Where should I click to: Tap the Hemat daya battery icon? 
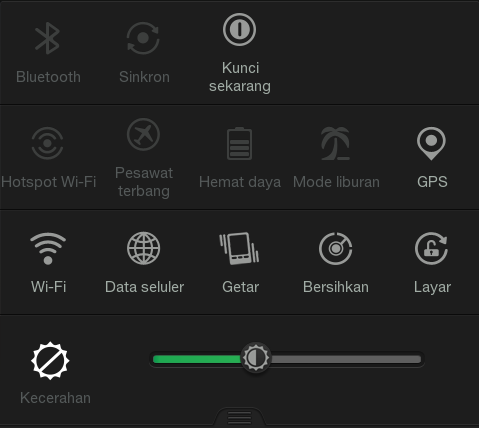pyautogui.click(x=239, y=143)
